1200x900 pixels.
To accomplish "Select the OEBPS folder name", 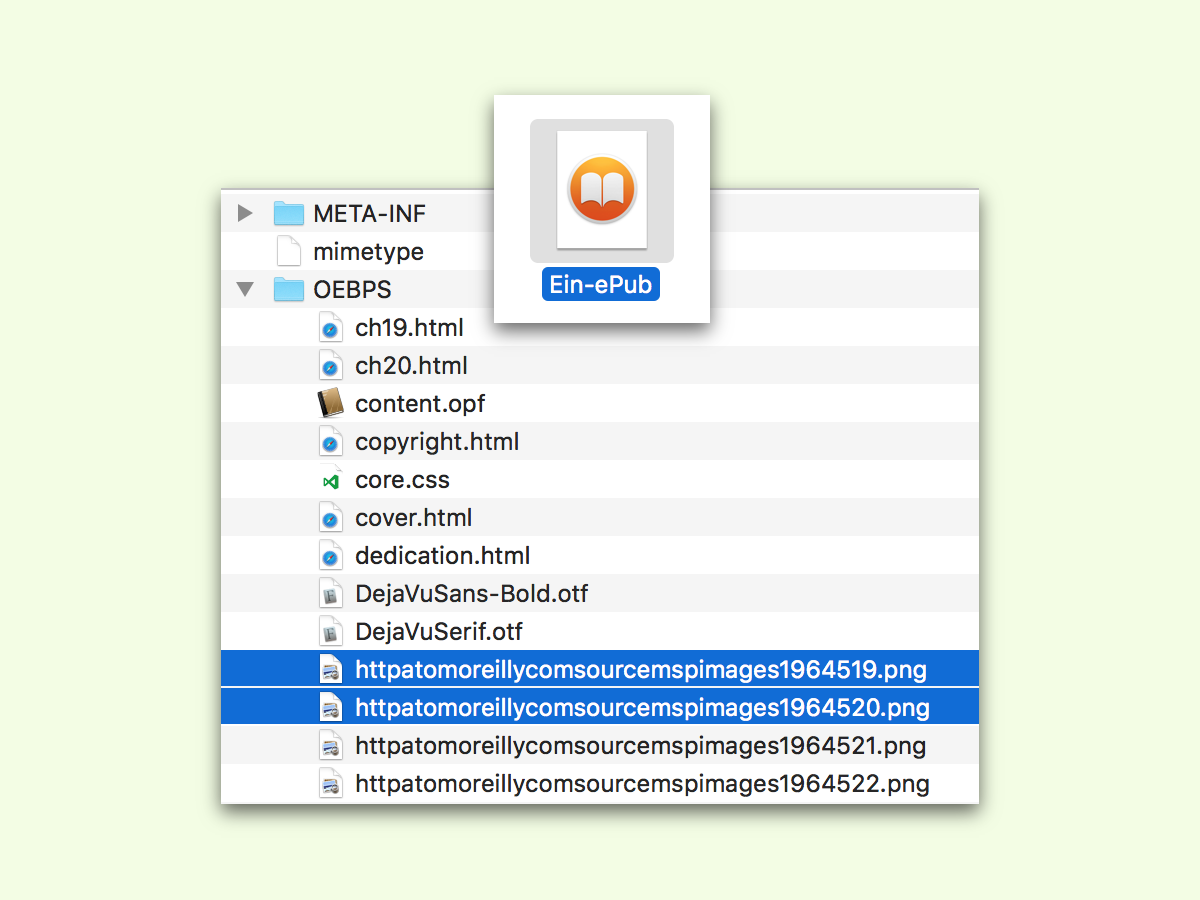I will coord(352,290).
